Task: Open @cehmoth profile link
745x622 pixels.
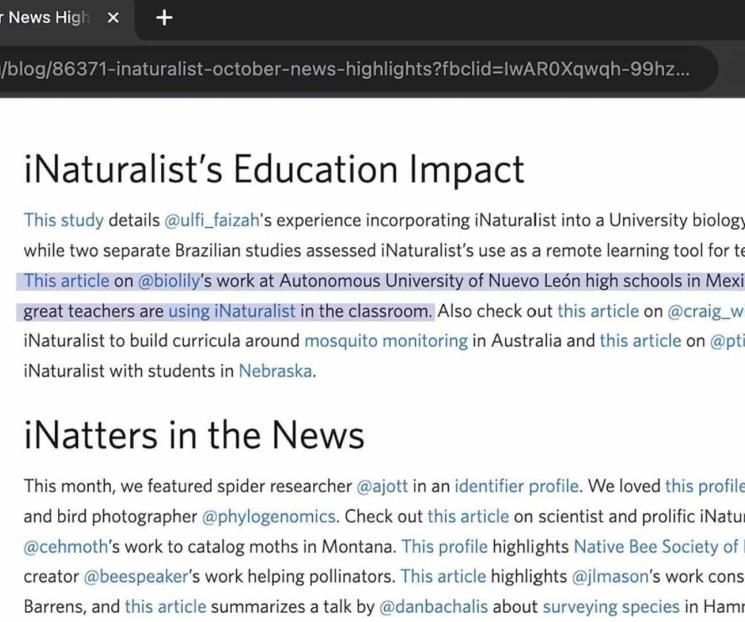Action: tap(66, 547)
